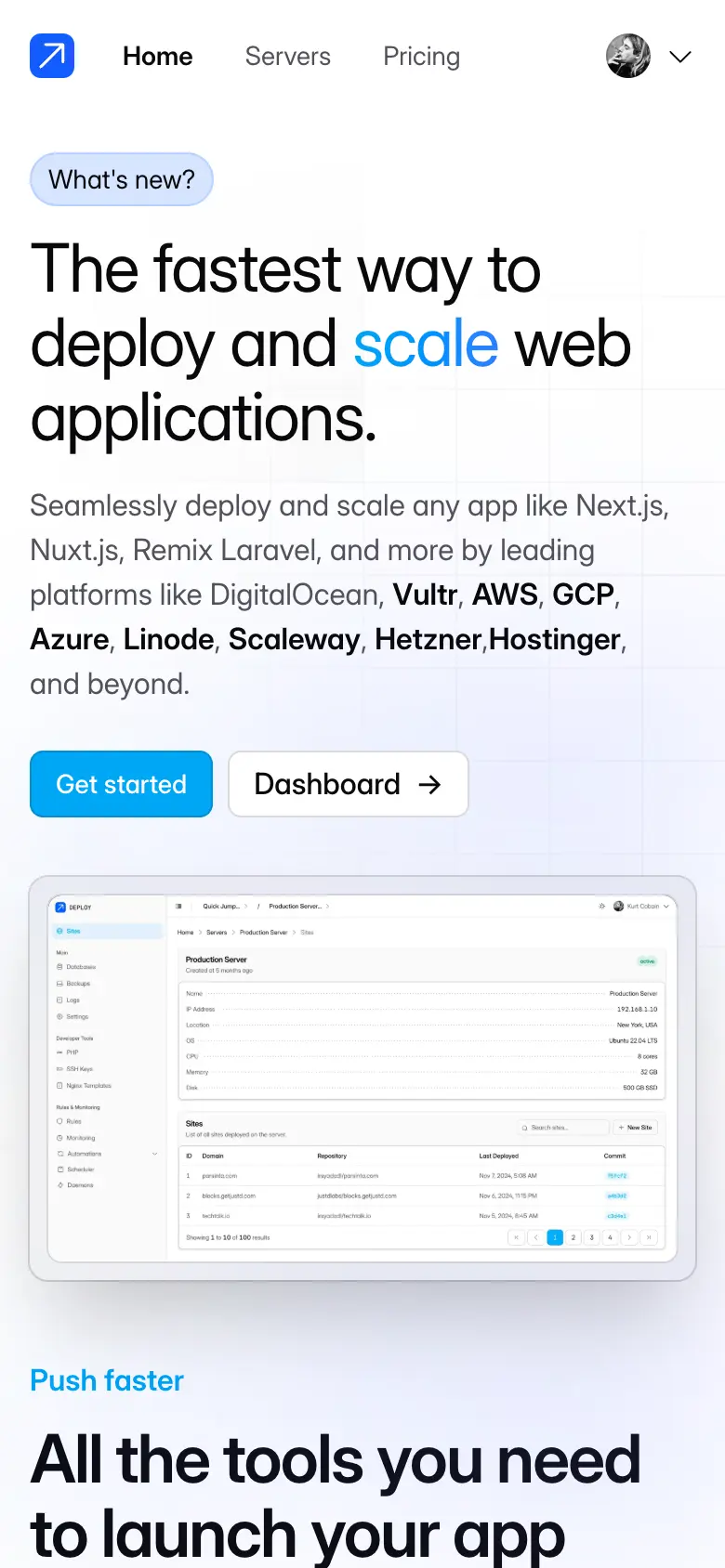
Task: Click the bold Vultr provider name
Action: pos(425,595)
